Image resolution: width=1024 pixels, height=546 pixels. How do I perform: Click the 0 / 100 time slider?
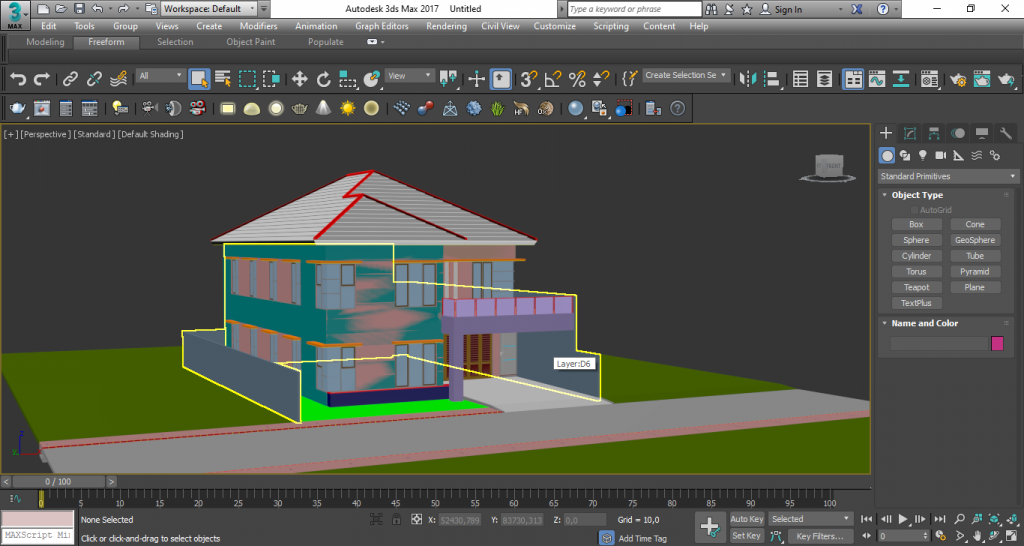(59, 481)
